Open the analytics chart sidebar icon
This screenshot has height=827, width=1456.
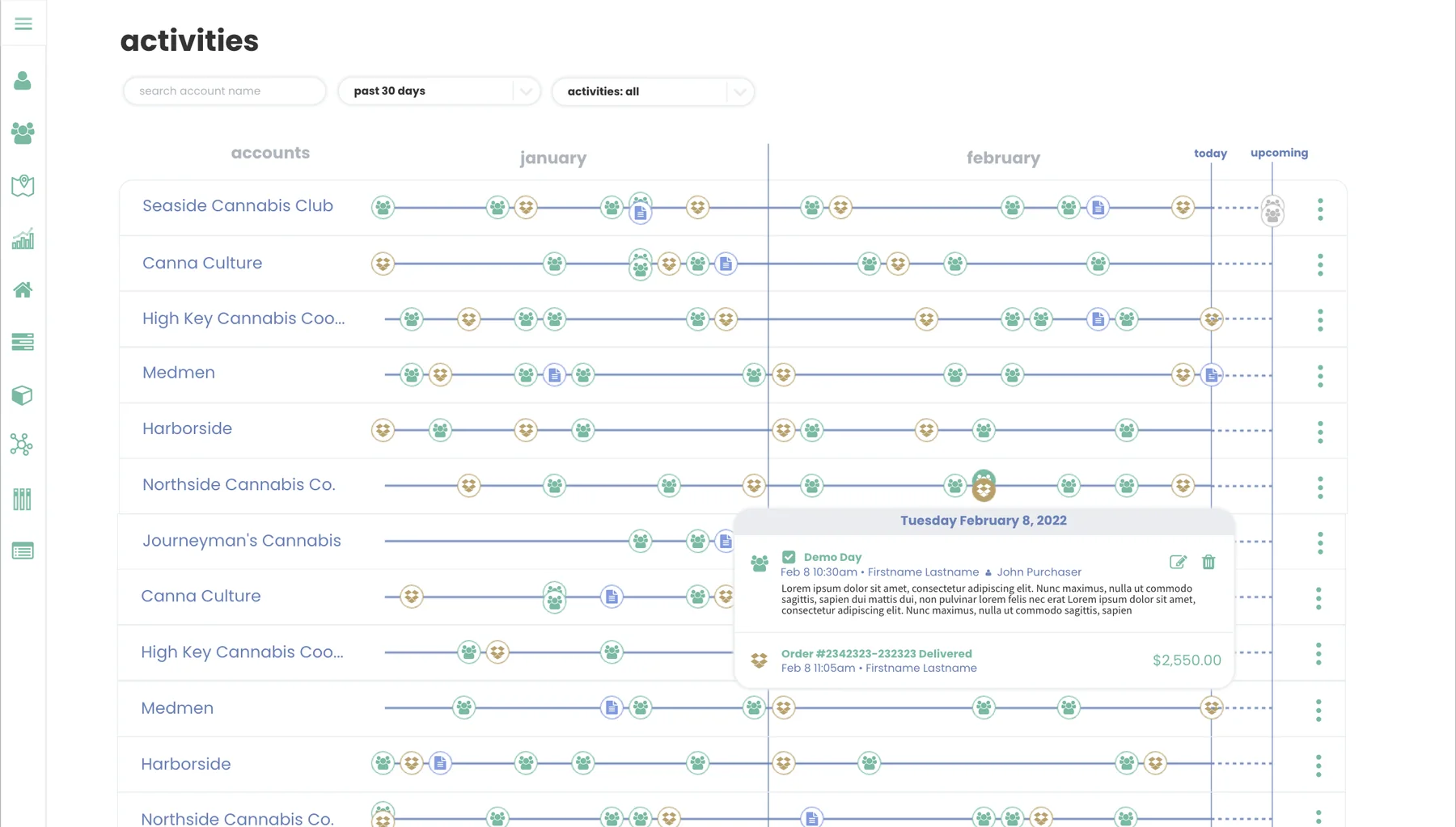[x=23, y=238]
